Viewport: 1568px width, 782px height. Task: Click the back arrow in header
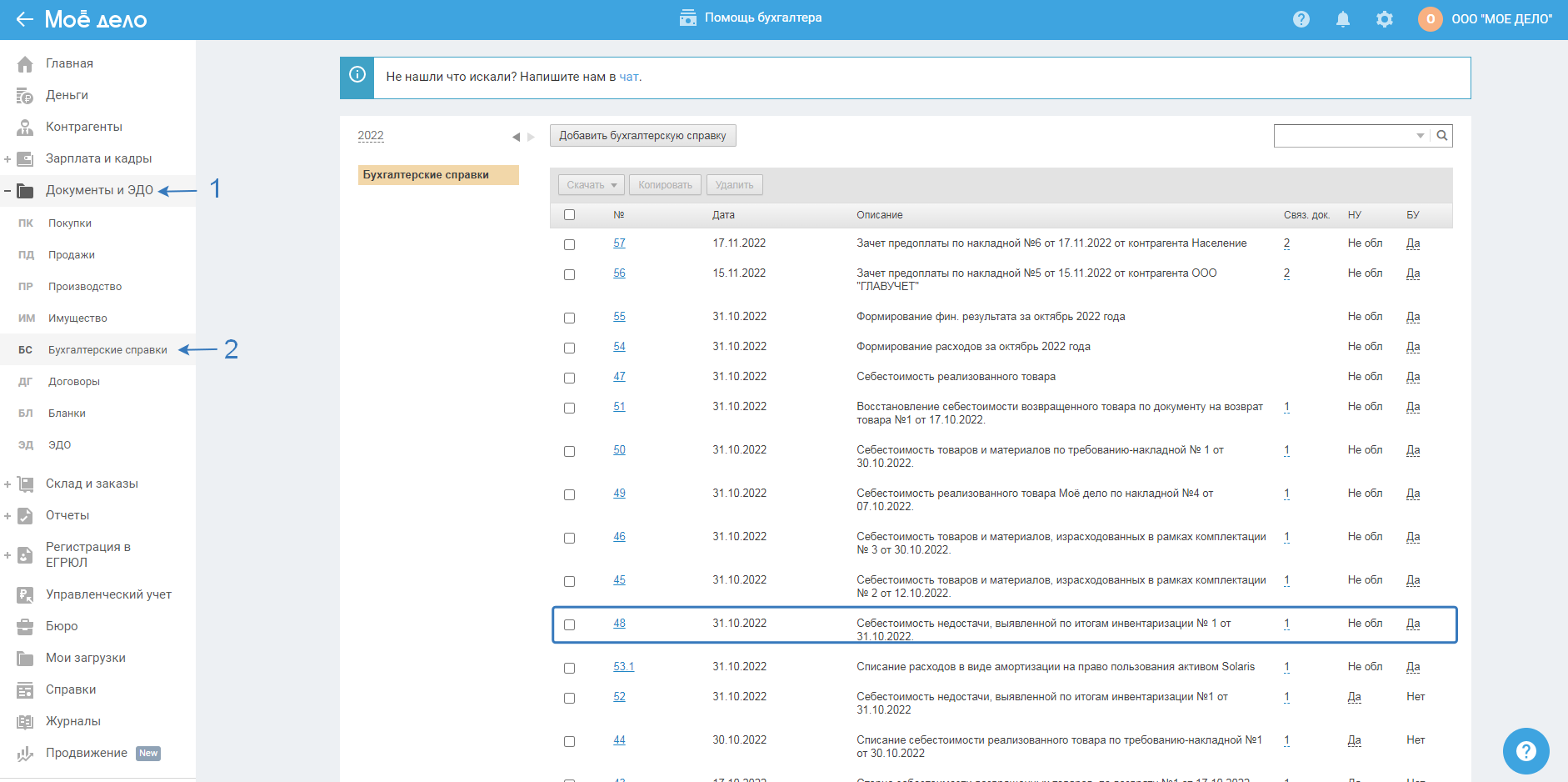pos(24,19)
